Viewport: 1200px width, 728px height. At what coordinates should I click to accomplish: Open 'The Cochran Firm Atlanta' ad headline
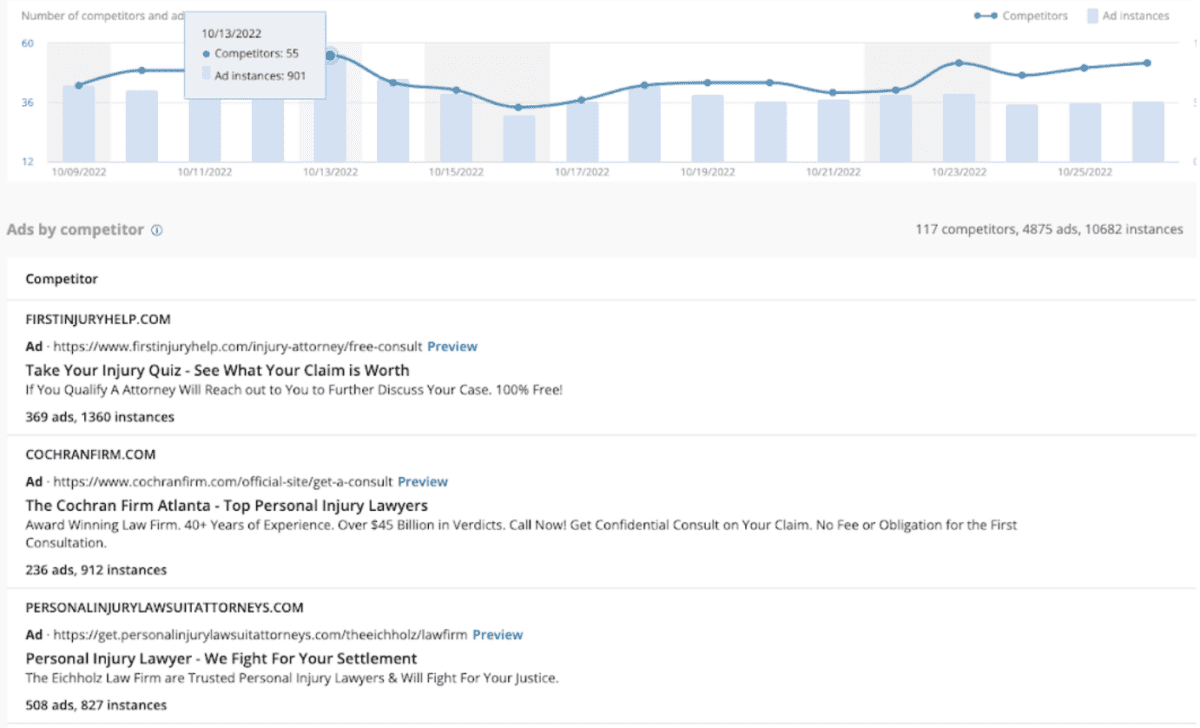point(226,505)
